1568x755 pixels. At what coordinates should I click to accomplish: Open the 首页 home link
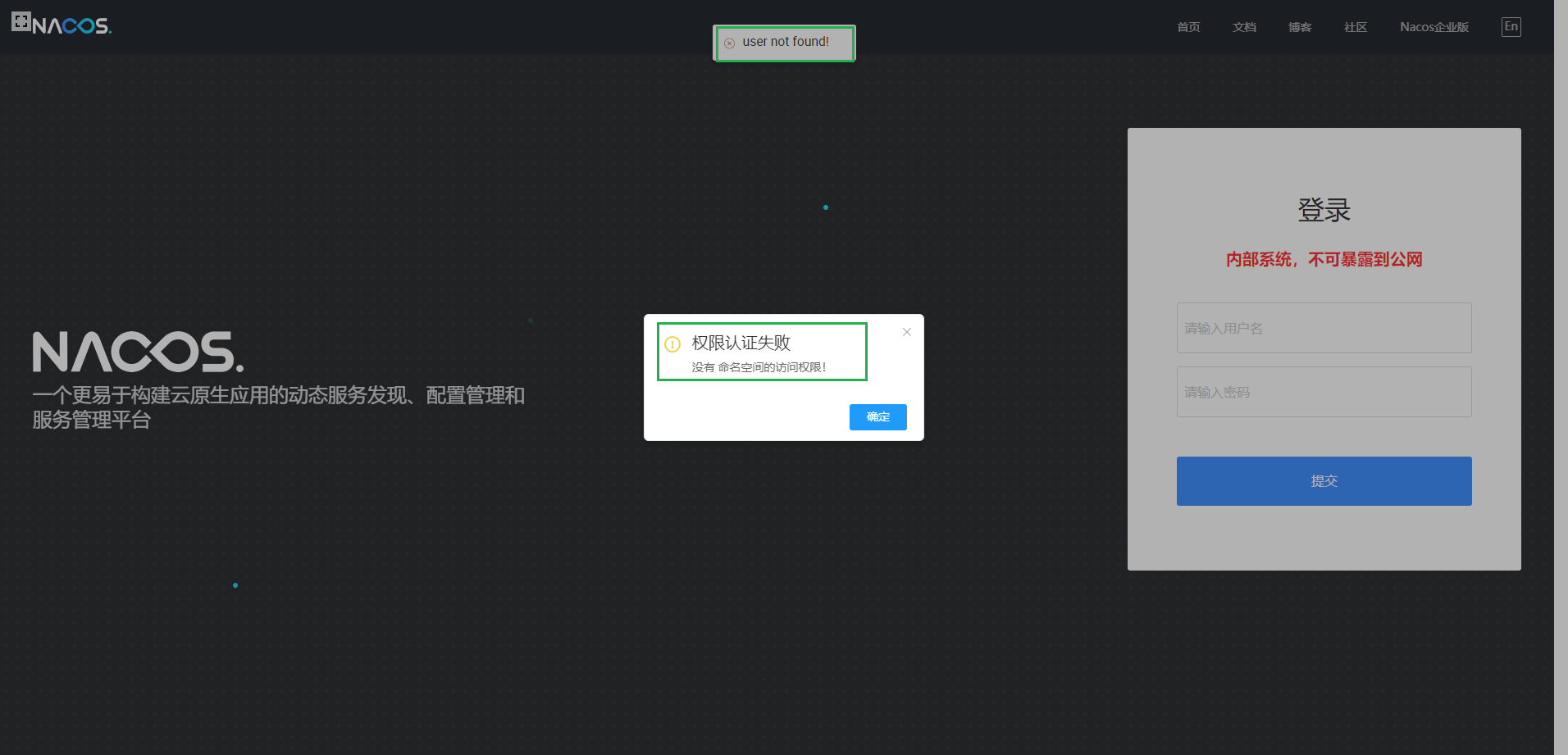1188,27
